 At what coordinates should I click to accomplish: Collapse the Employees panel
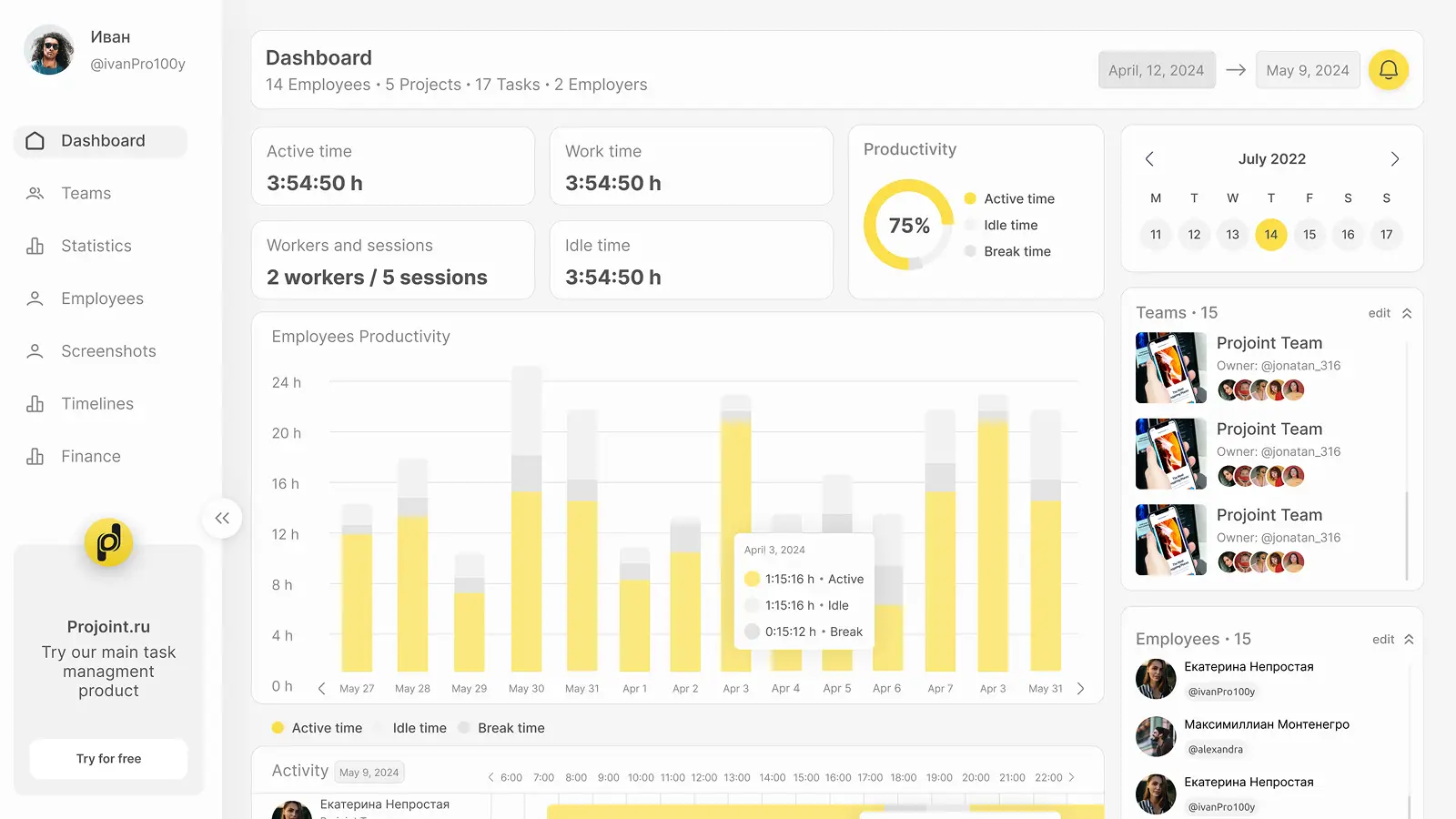(x=1409, y=640)
